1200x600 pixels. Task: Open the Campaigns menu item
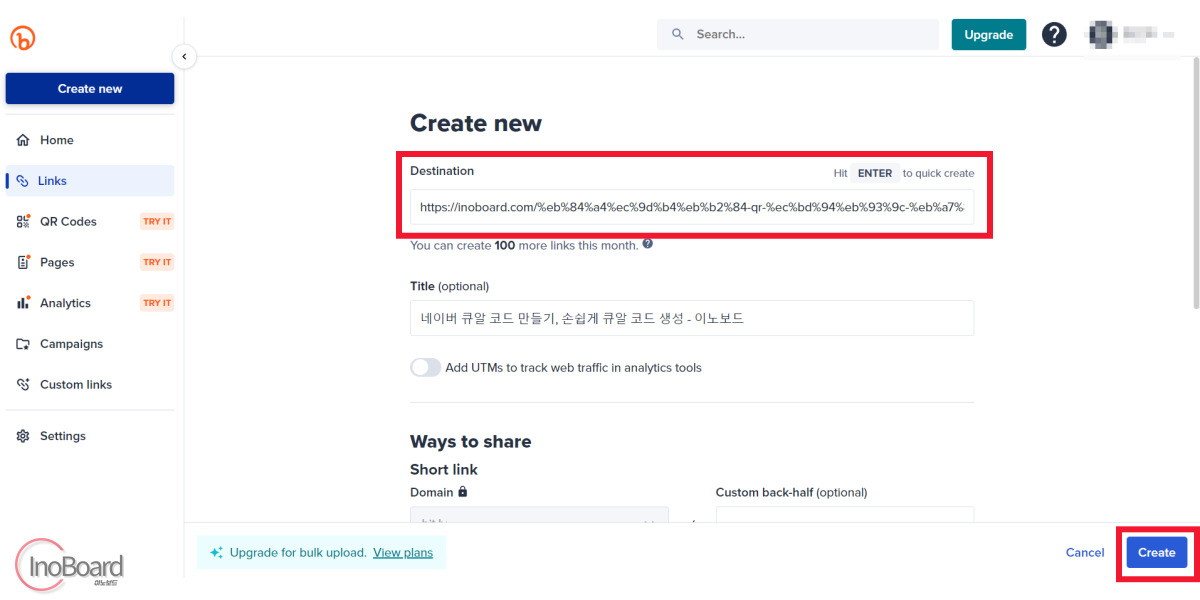[x=90, y=344]
